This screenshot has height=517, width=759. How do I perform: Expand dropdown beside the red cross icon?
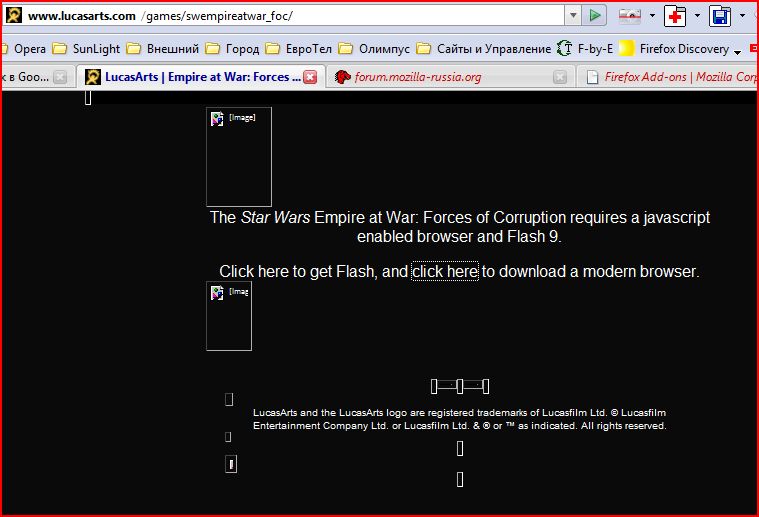697,16
